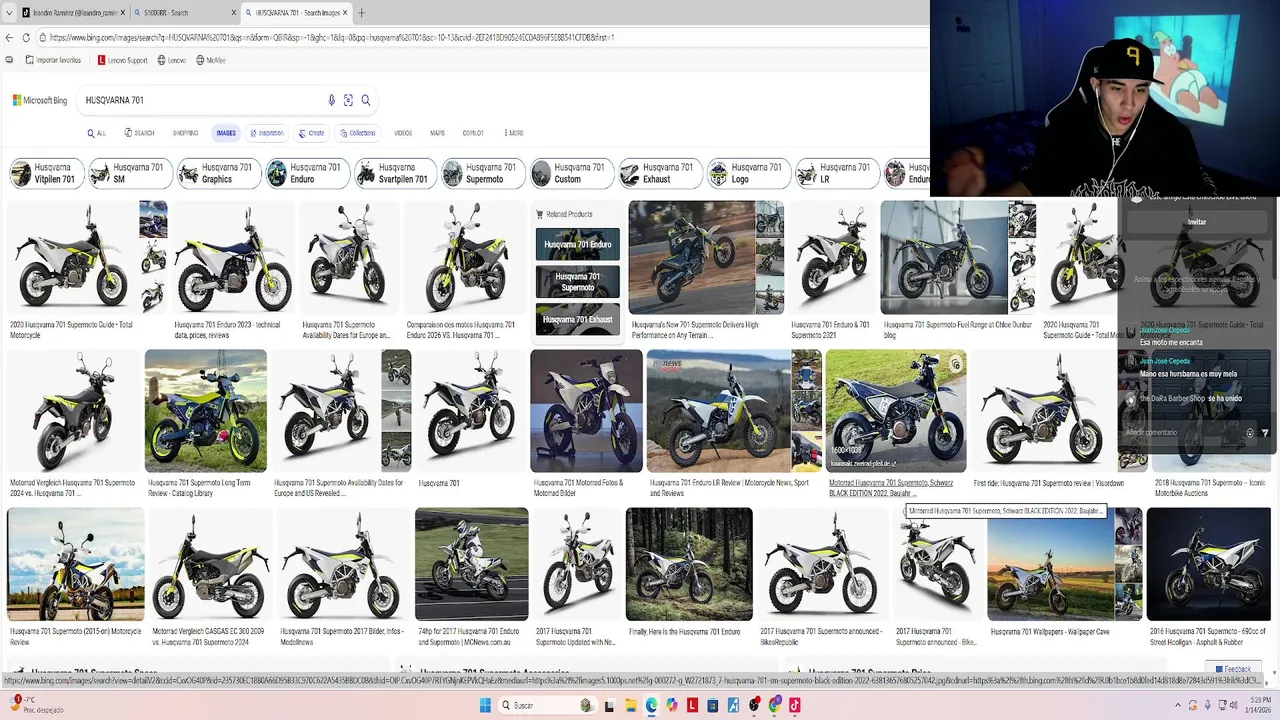The image size is (1280, 720).
Task: Select the IMAGES tab
Action: pos(226,133)
